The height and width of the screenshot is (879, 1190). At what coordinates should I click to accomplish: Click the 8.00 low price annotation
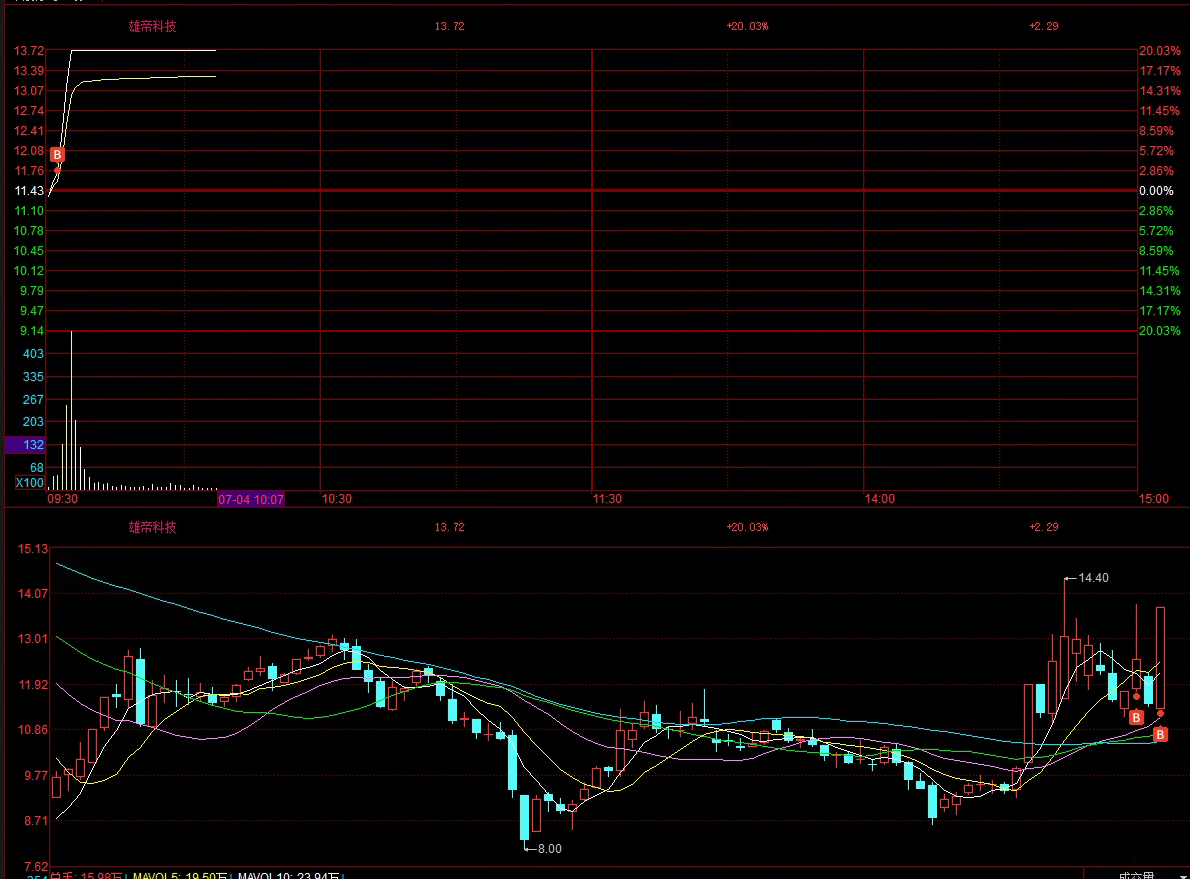point(549,849)
